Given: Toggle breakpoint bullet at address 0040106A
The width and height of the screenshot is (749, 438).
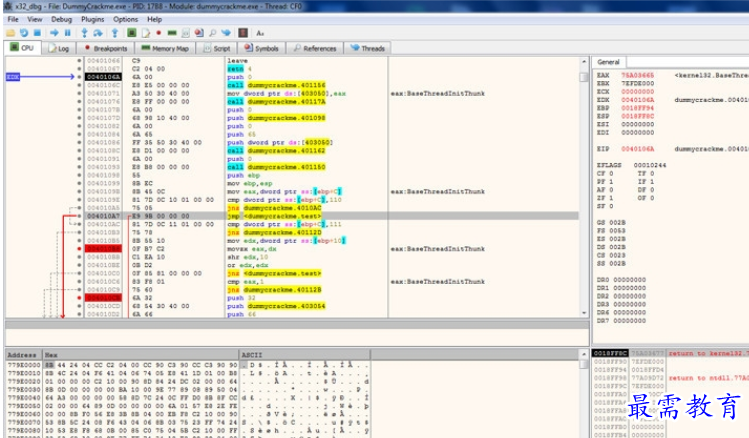Looking at the screenshot, I should coord(79,77).
